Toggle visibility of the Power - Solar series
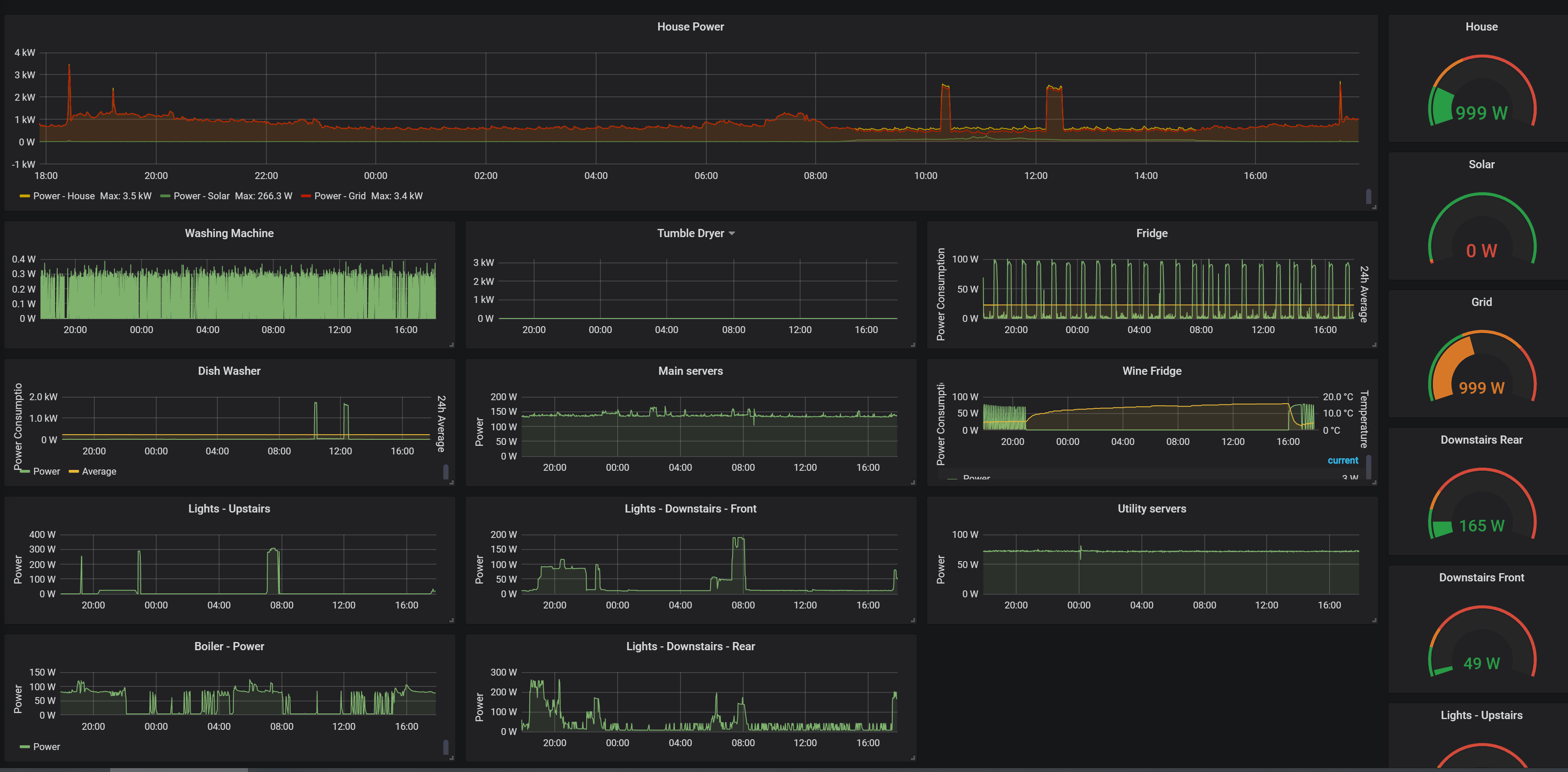The height and width of the screenshot is (772, 1568). tap(201, 196)
